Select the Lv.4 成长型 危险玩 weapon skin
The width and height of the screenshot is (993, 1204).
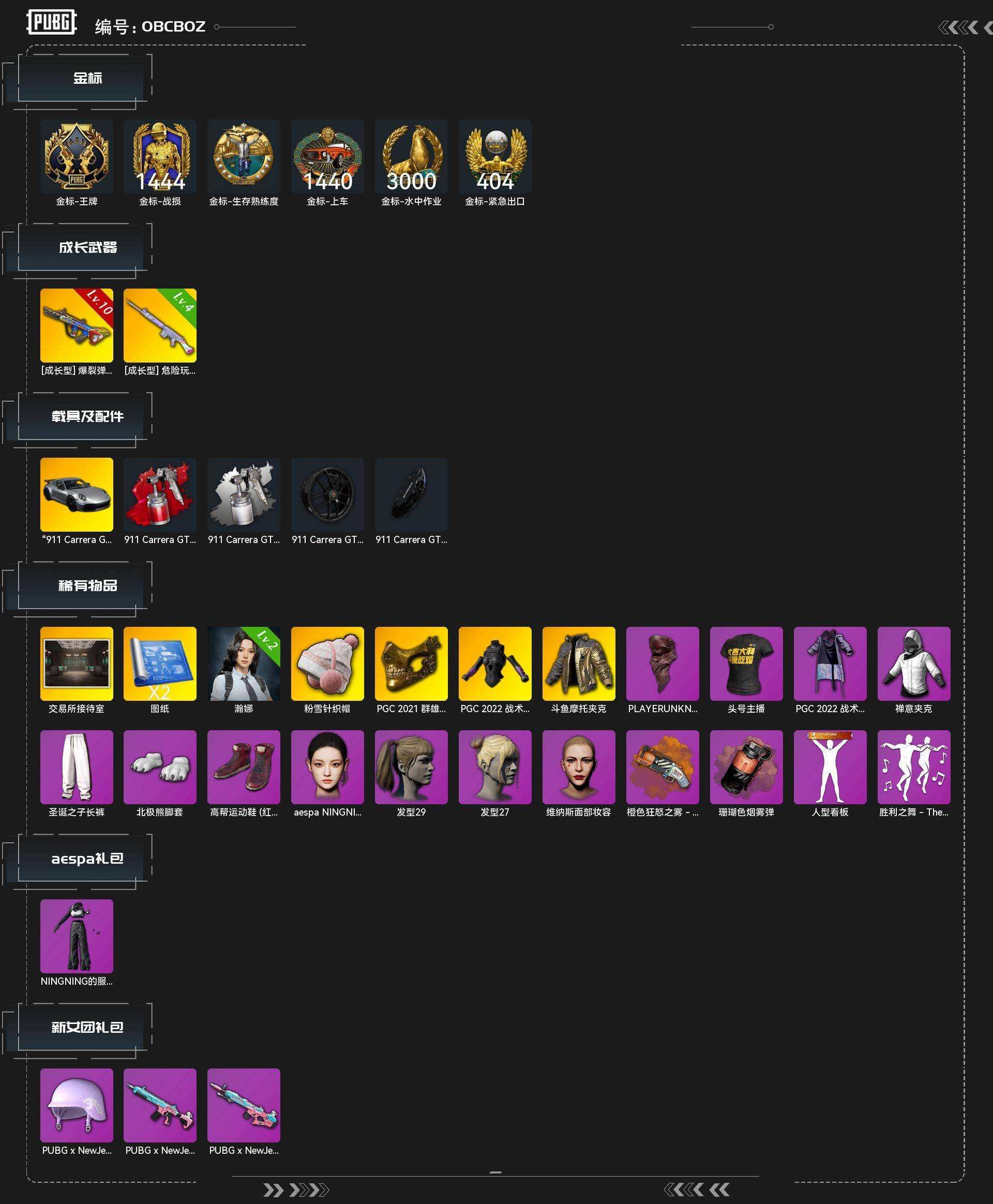pyautogui.click(x=160, y=325)
